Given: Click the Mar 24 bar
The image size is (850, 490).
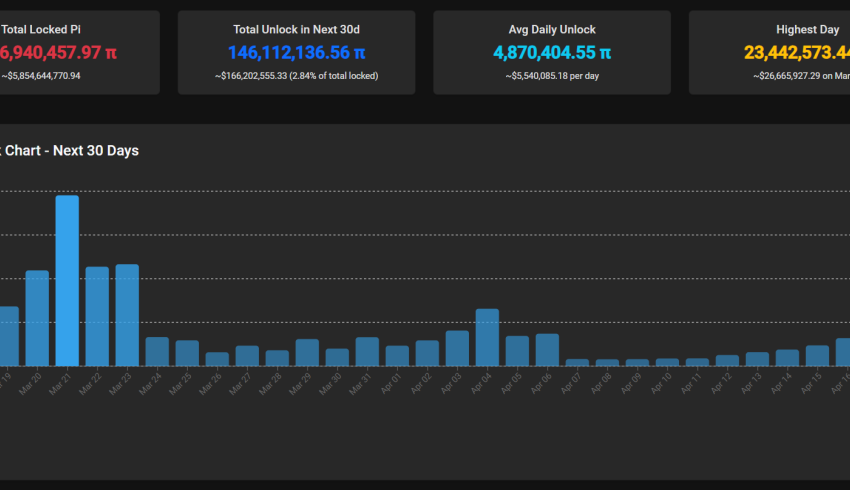Looking at the screenshot, I should click(157, 352).
